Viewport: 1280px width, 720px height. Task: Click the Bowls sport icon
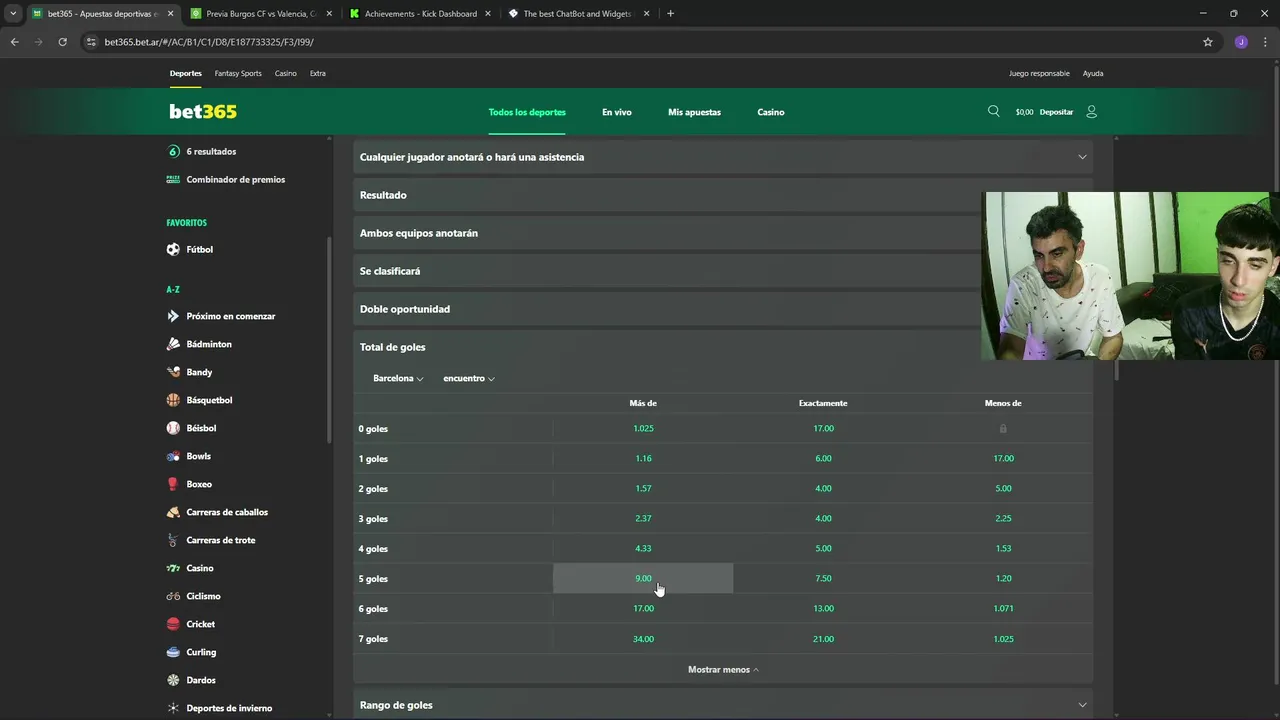point(173,456)
